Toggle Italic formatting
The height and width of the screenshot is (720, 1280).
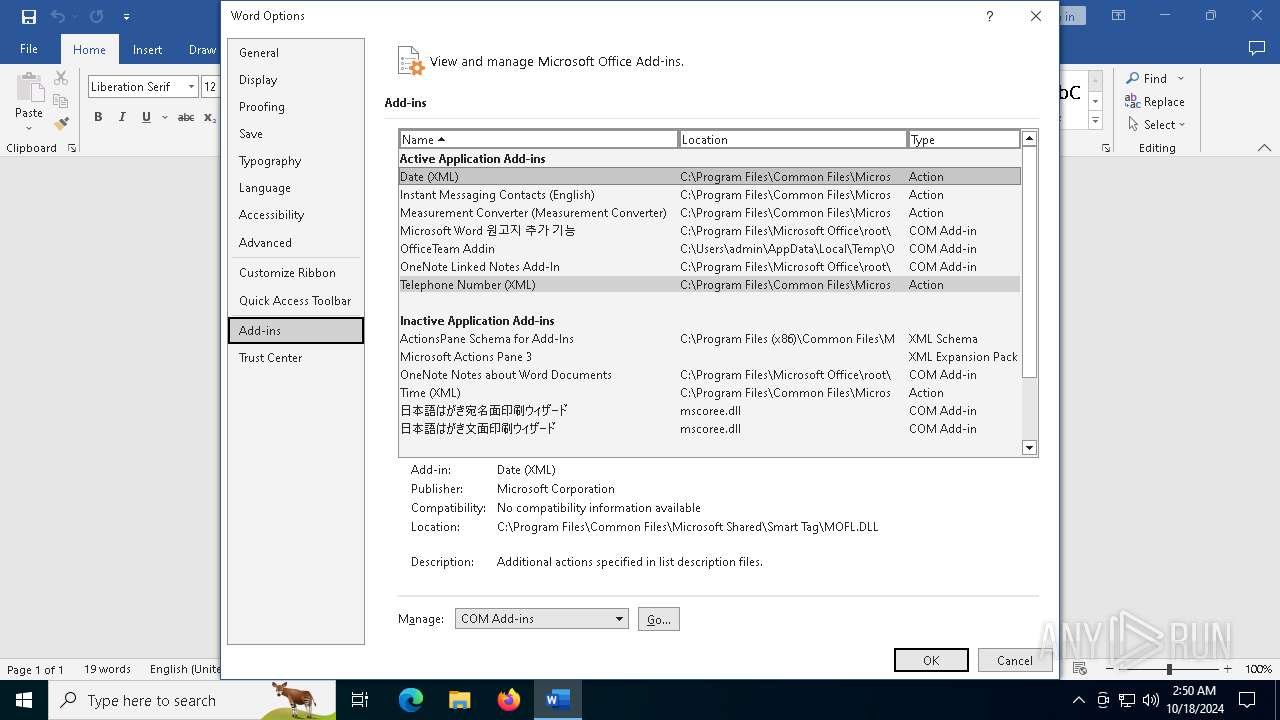tap(122, 117)
